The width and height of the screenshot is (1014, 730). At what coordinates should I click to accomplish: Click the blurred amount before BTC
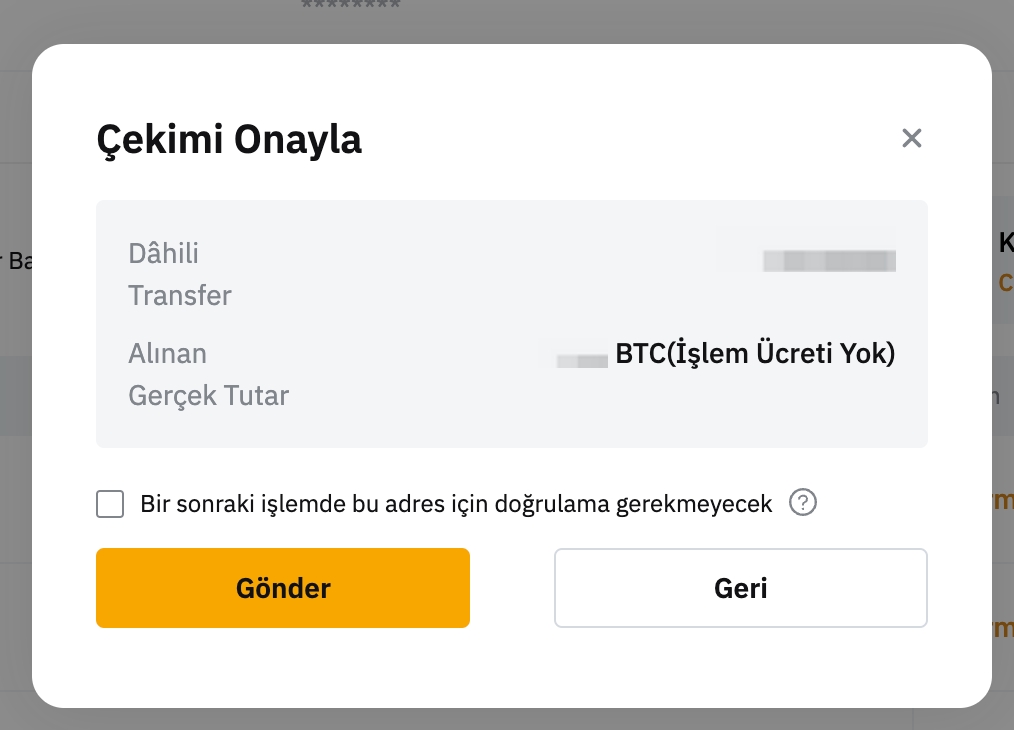pos(584,357)
